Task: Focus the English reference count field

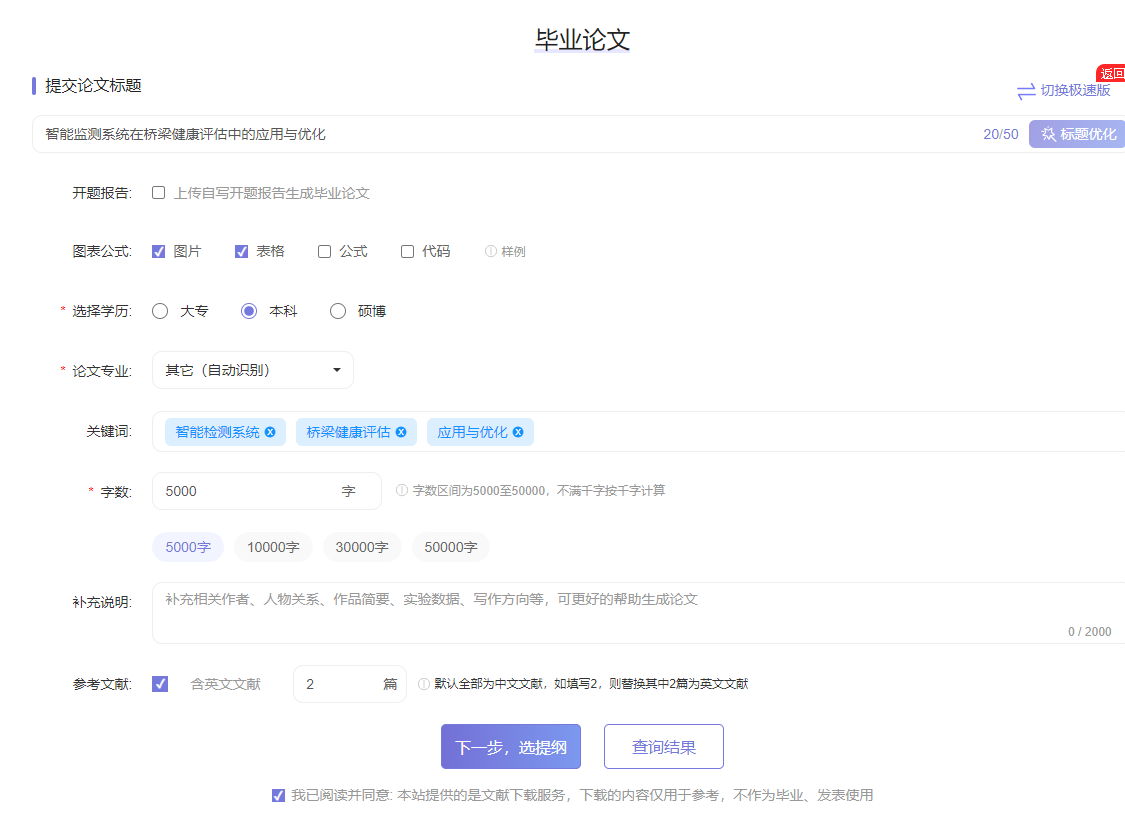Action: pos(349,684)
